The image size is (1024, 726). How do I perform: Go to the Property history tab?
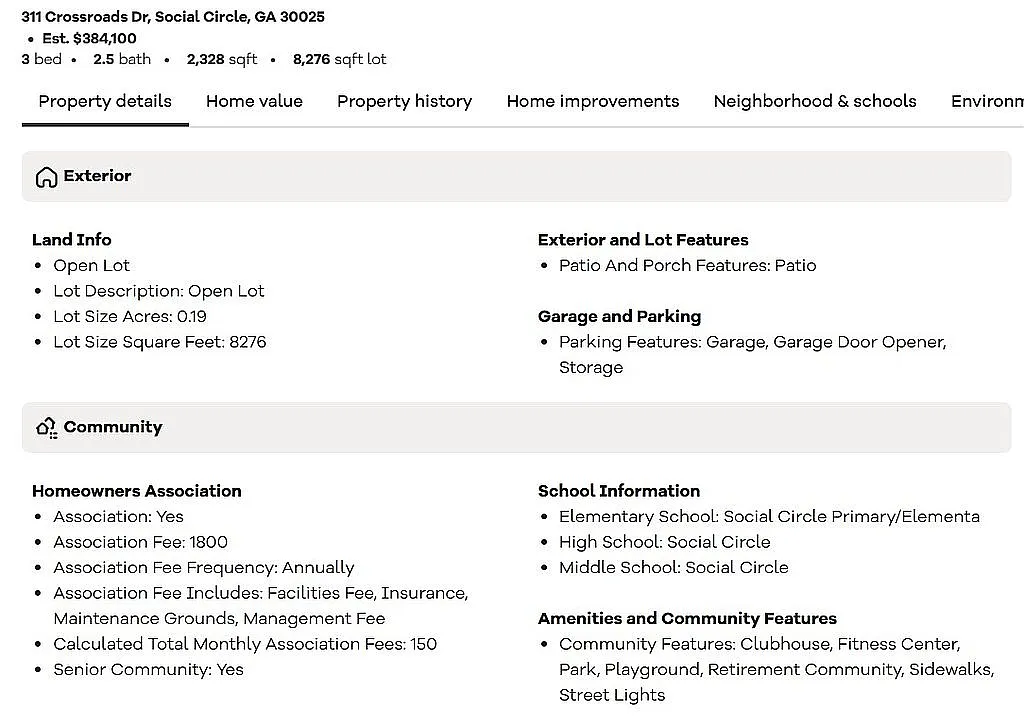point(404,101)
